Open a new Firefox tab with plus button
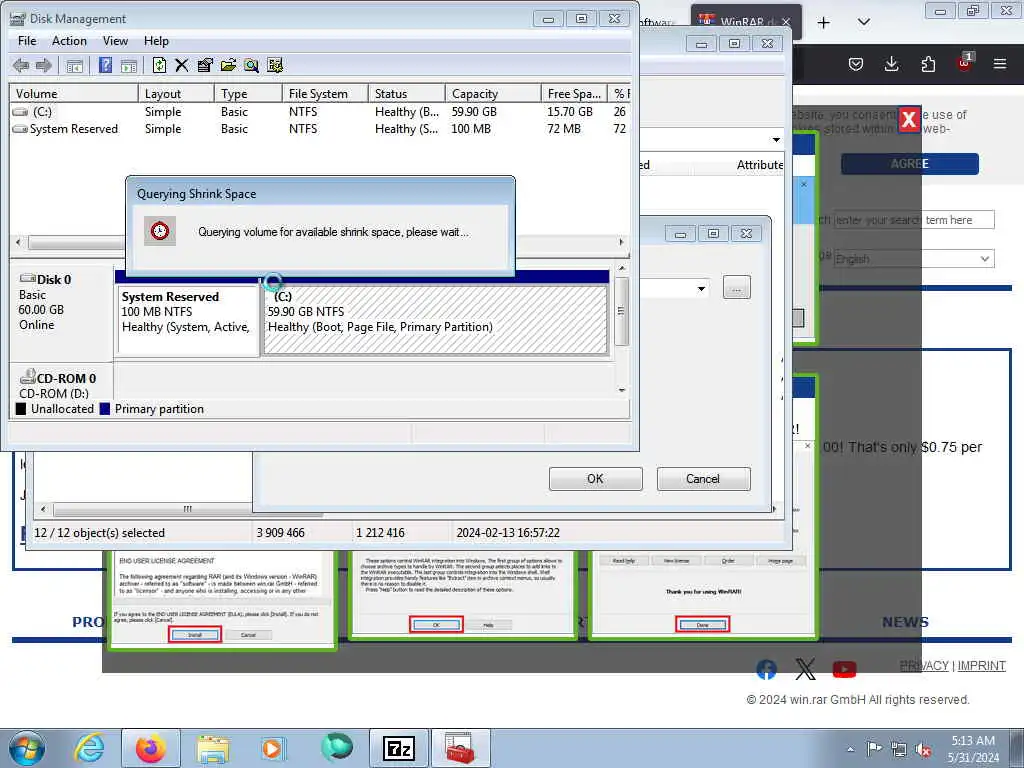Screen dimensions: 1024x768 click(x=824, y=23)
